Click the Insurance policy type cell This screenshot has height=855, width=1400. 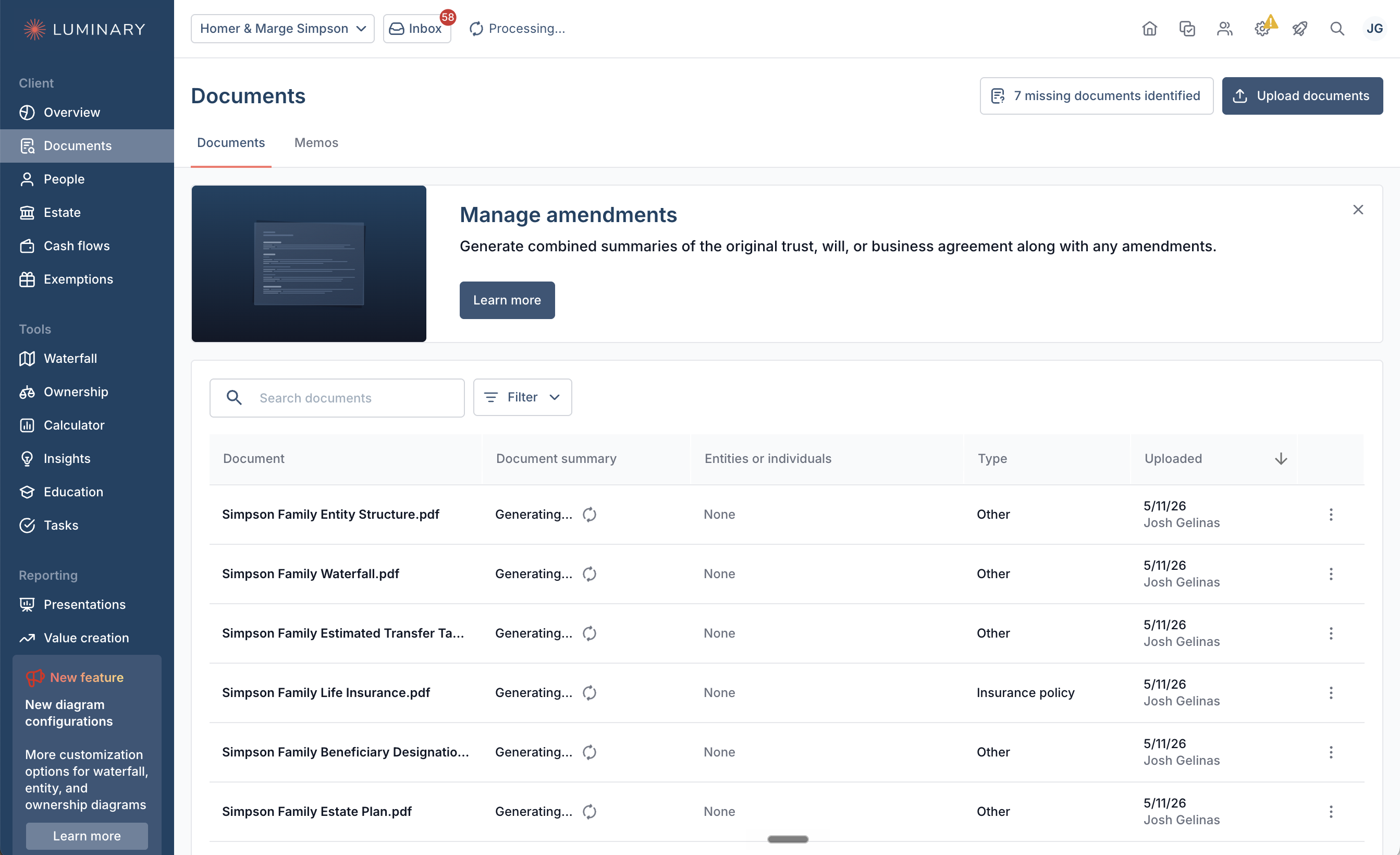tap(1026, 693)
